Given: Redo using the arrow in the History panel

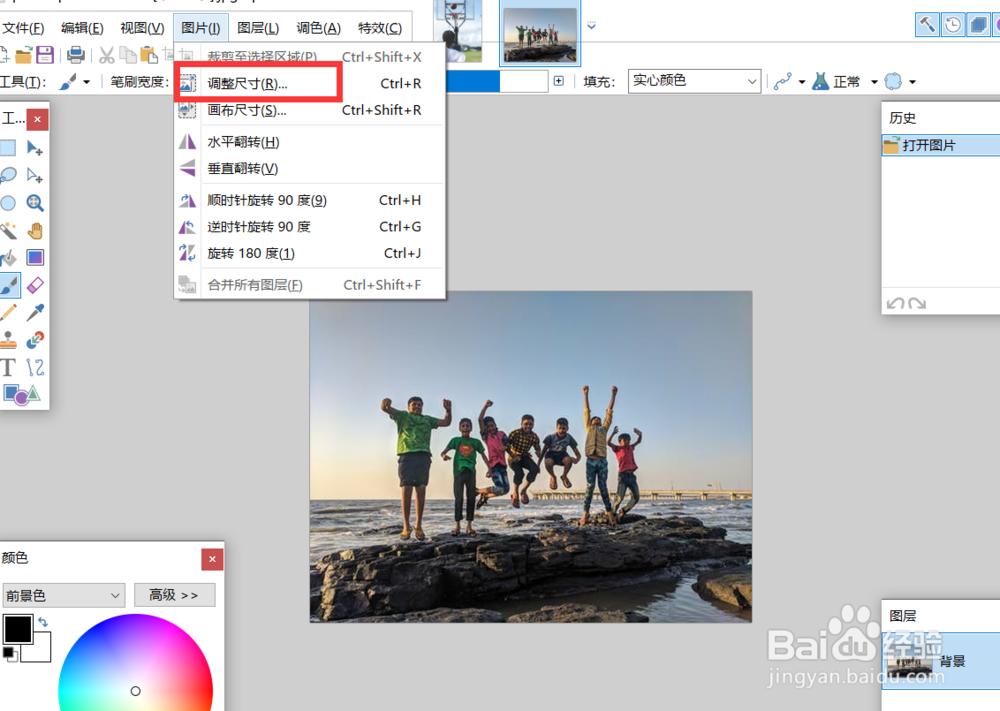Looking at the screenshot, I should pyautogui.click(x=917, y=304).
